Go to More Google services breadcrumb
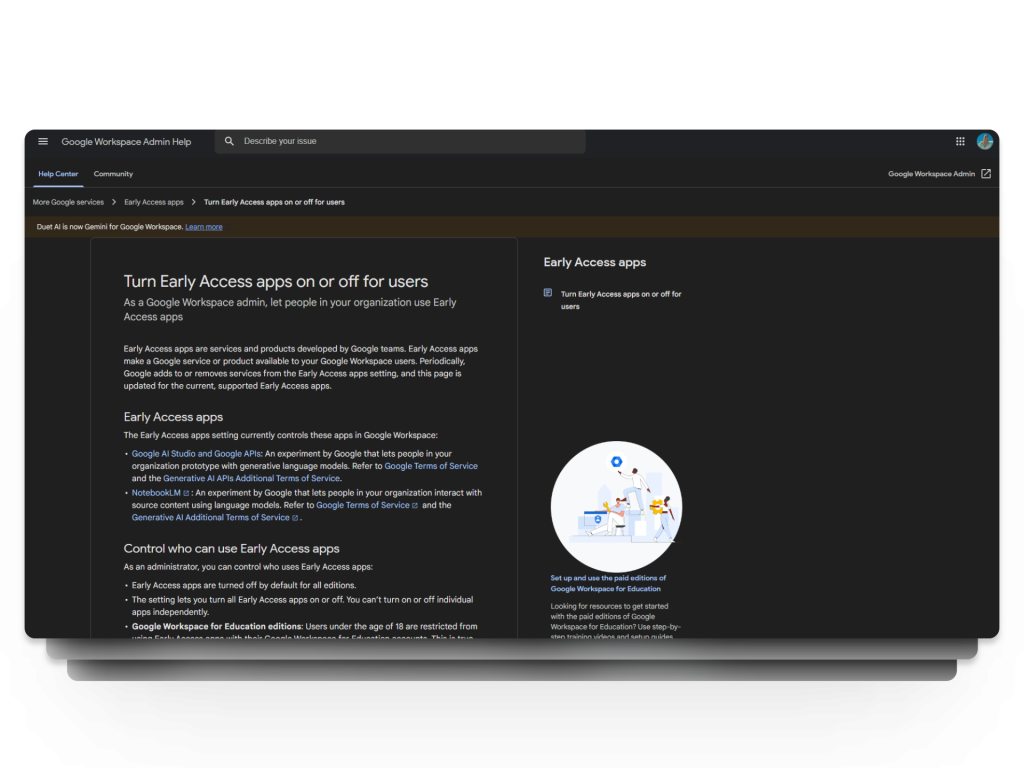1024x768 pixels. tap(68, 202)
